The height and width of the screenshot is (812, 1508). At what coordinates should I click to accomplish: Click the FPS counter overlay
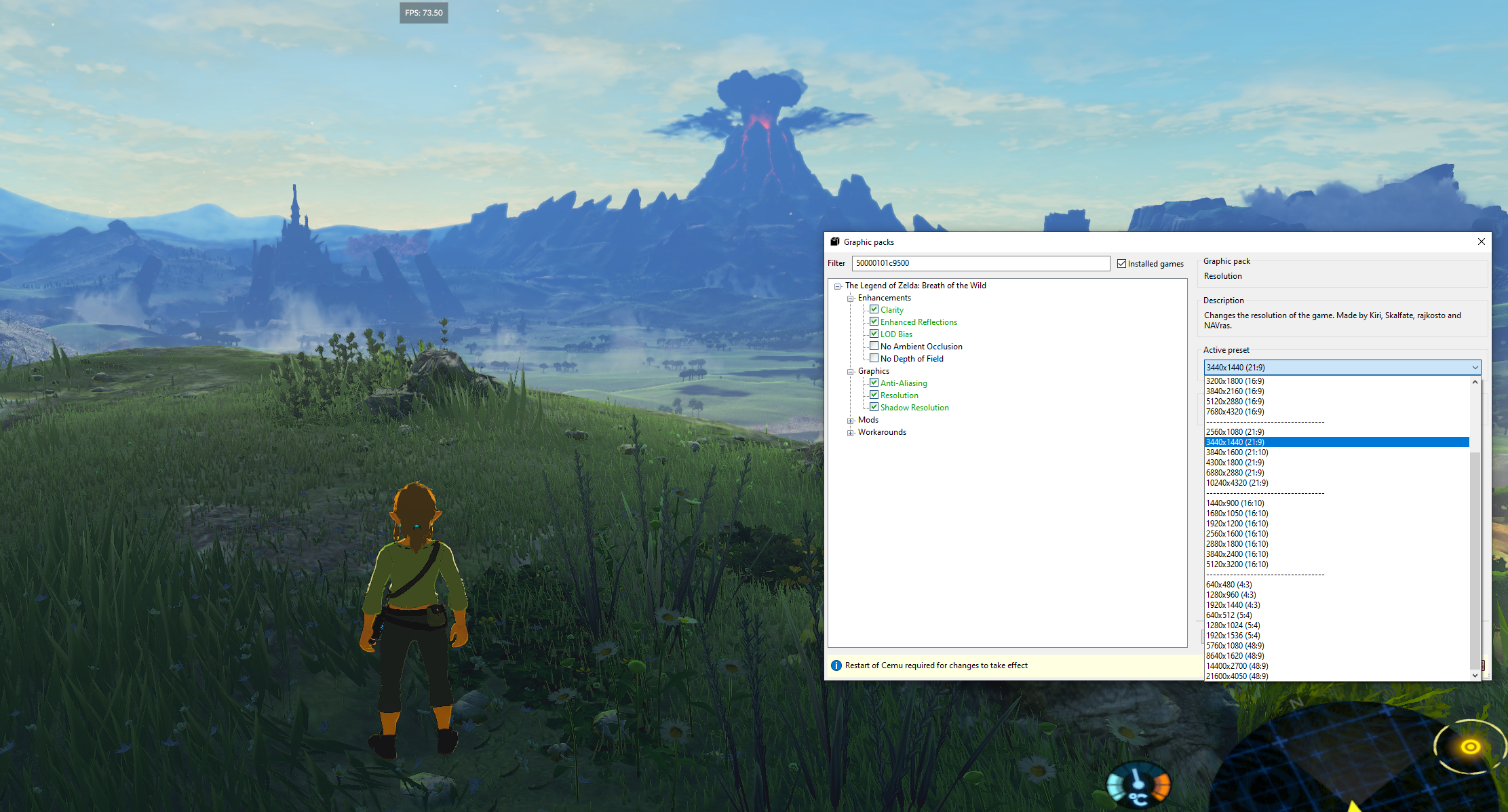[x=423, y=13]
